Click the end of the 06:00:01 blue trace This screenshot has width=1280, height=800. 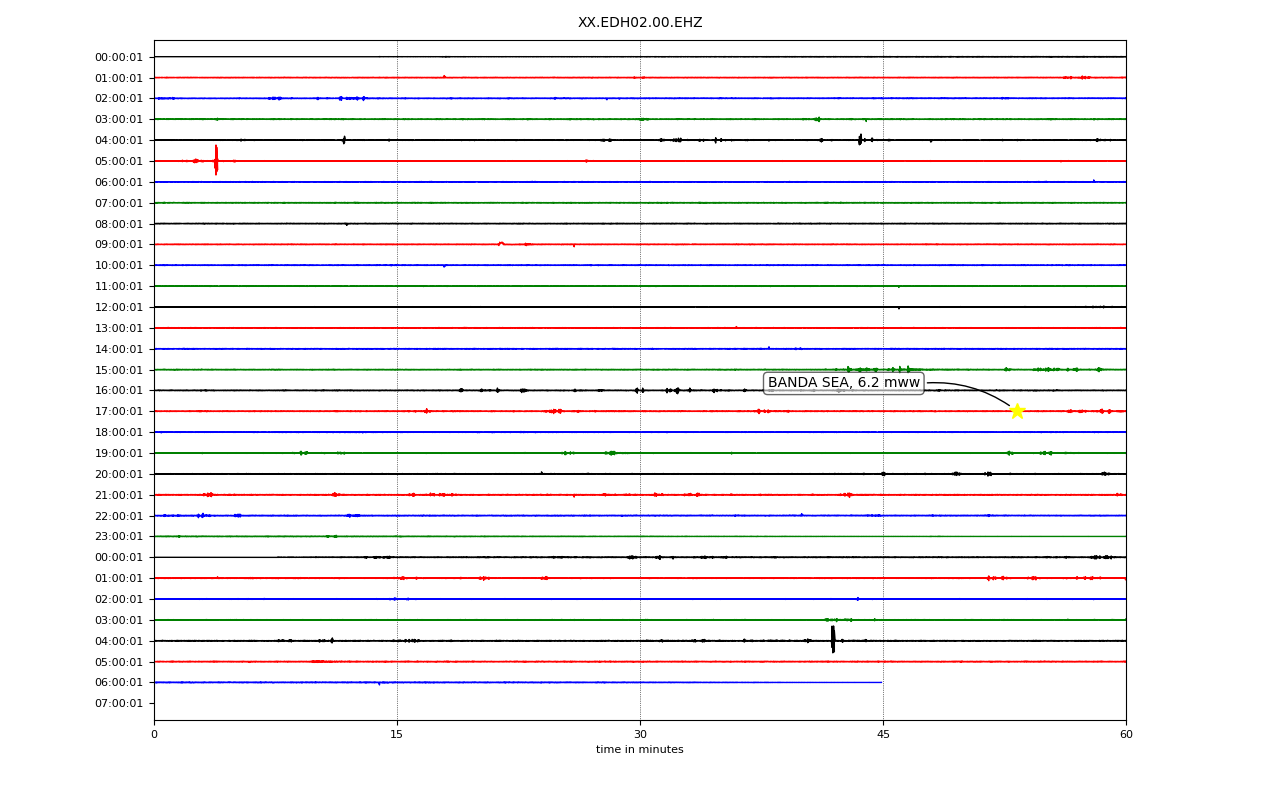point(881,682)
